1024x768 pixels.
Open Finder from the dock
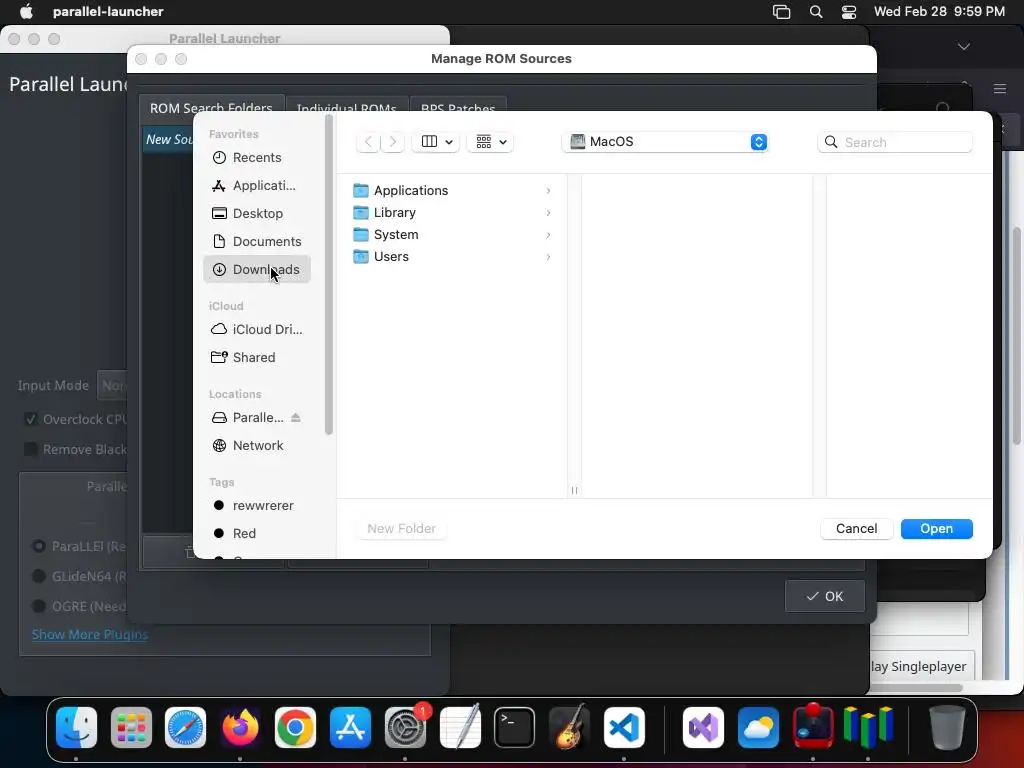tap(76, 728)
